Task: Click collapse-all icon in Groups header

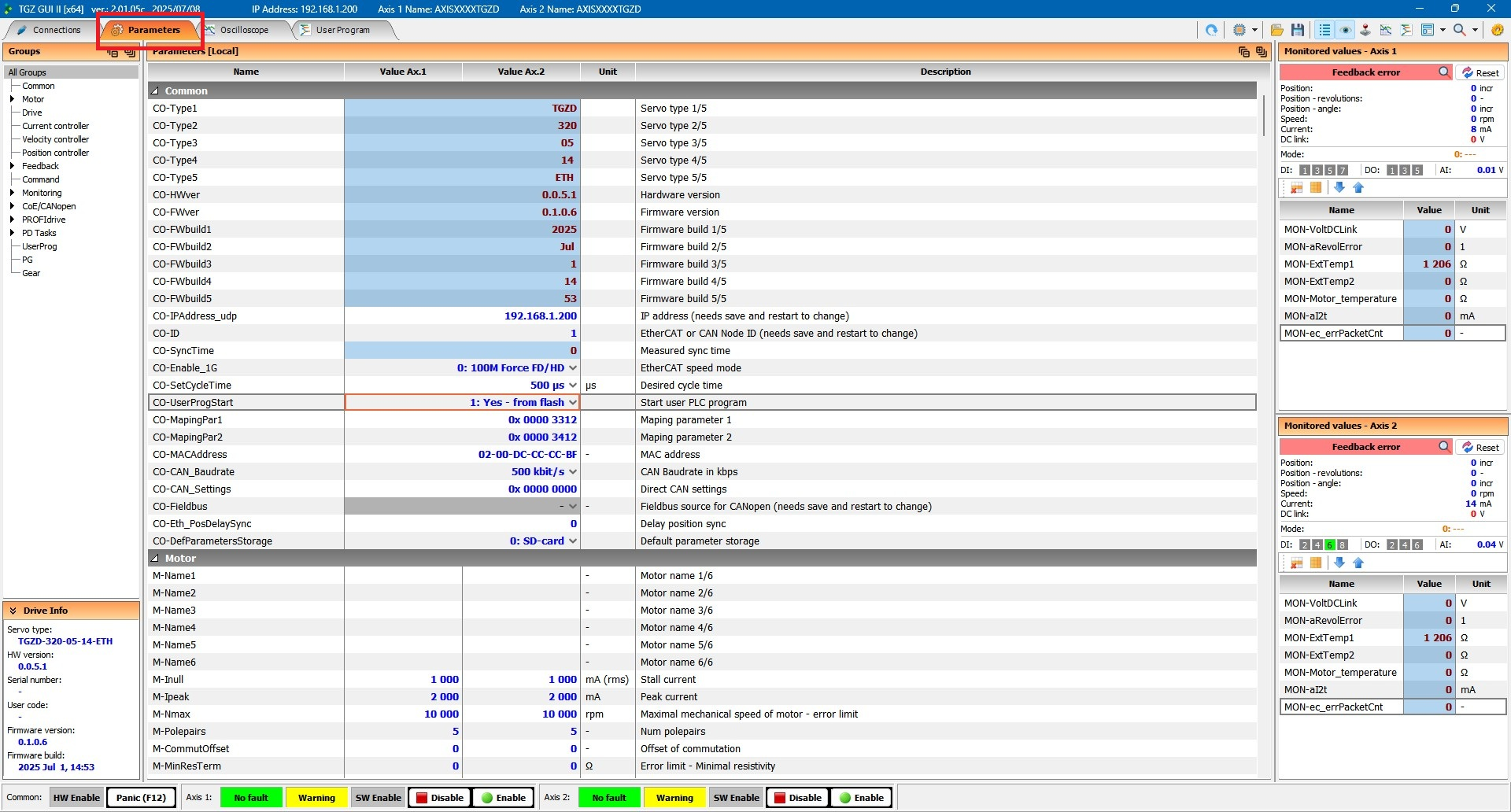Action: (113, 52)
